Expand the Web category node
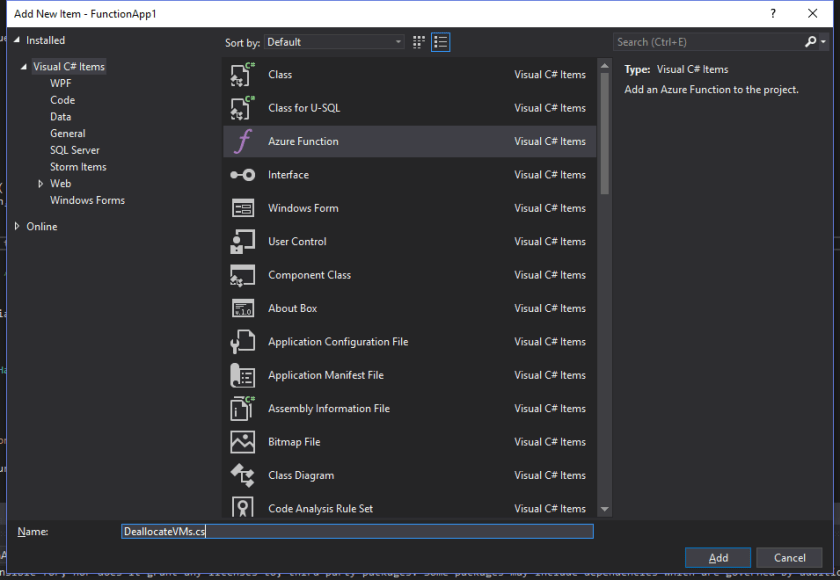840x580 pixels. coord(41,184)
